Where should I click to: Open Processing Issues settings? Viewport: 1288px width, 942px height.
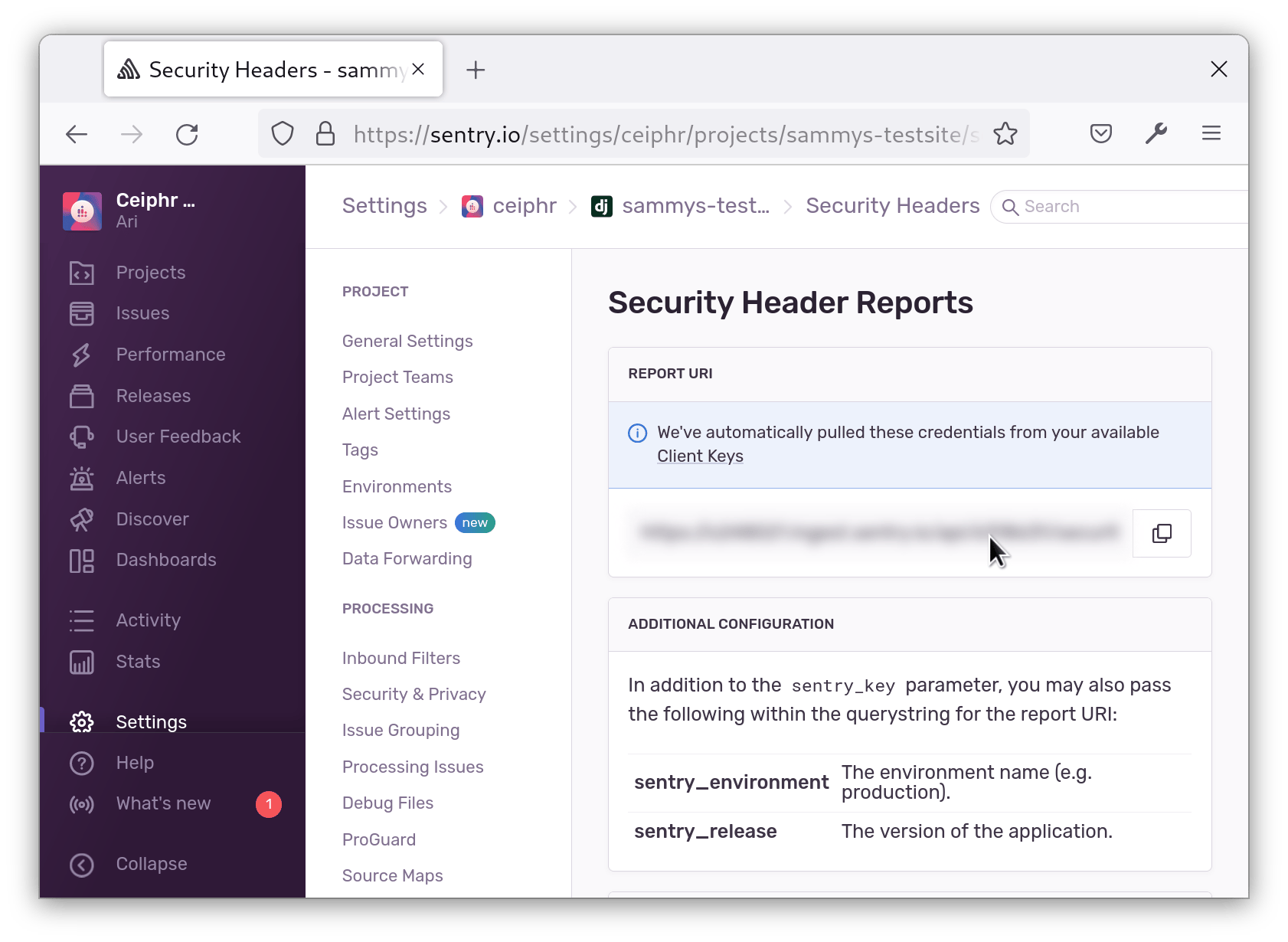(x=413, y=767)
